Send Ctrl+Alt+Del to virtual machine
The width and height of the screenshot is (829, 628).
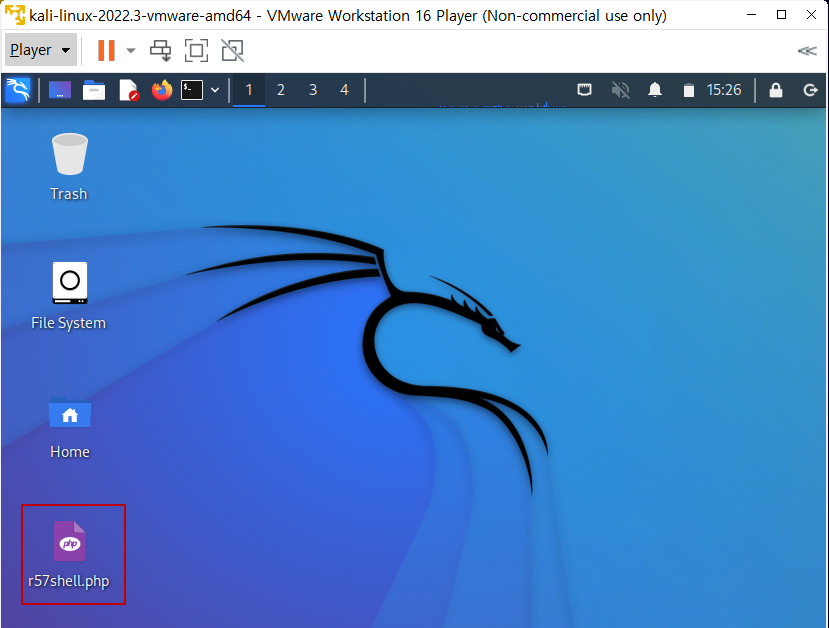(160, 51)
